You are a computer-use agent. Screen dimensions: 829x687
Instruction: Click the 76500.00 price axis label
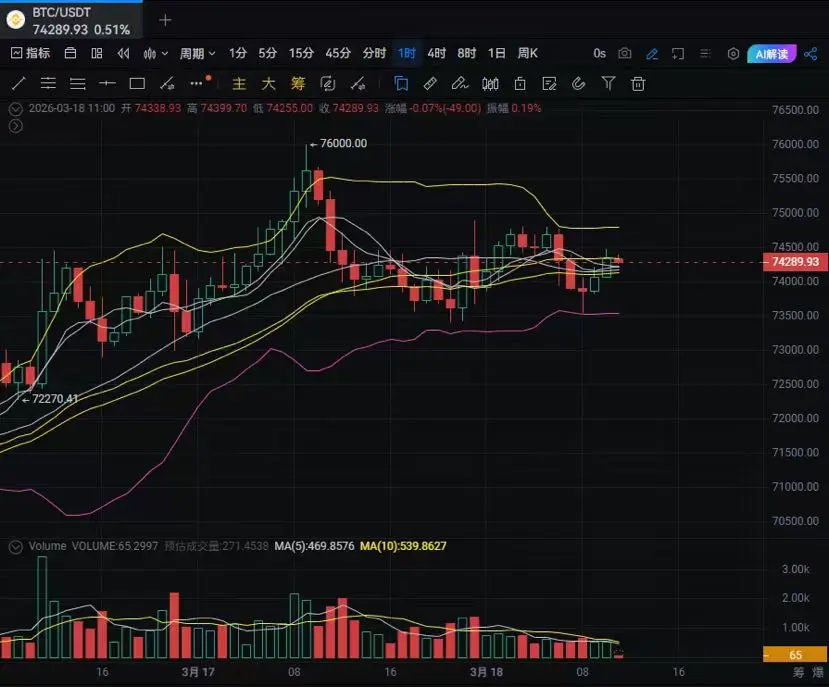pos(795,110)
